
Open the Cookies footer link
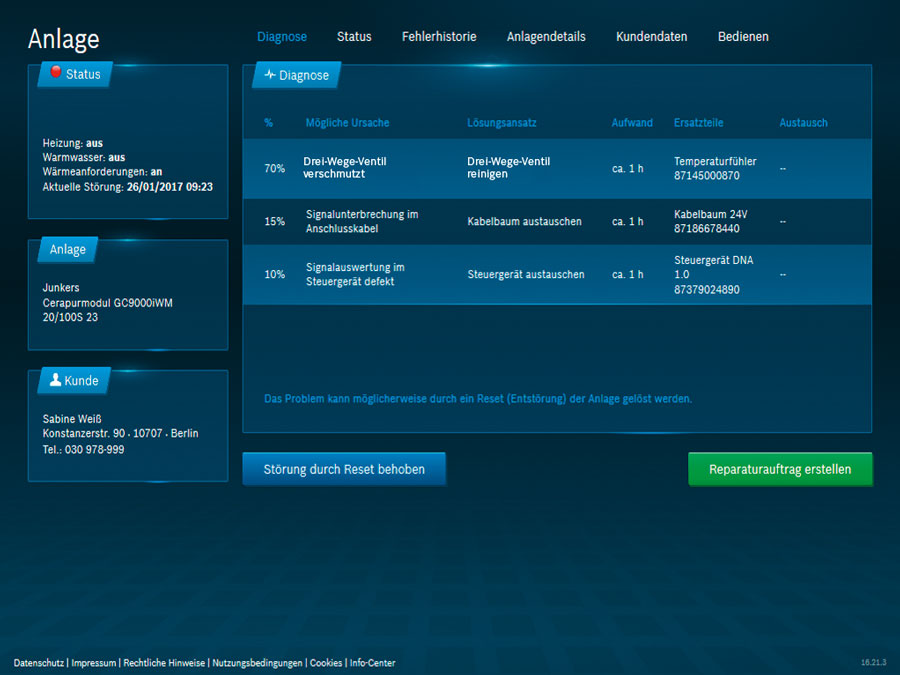326,663
